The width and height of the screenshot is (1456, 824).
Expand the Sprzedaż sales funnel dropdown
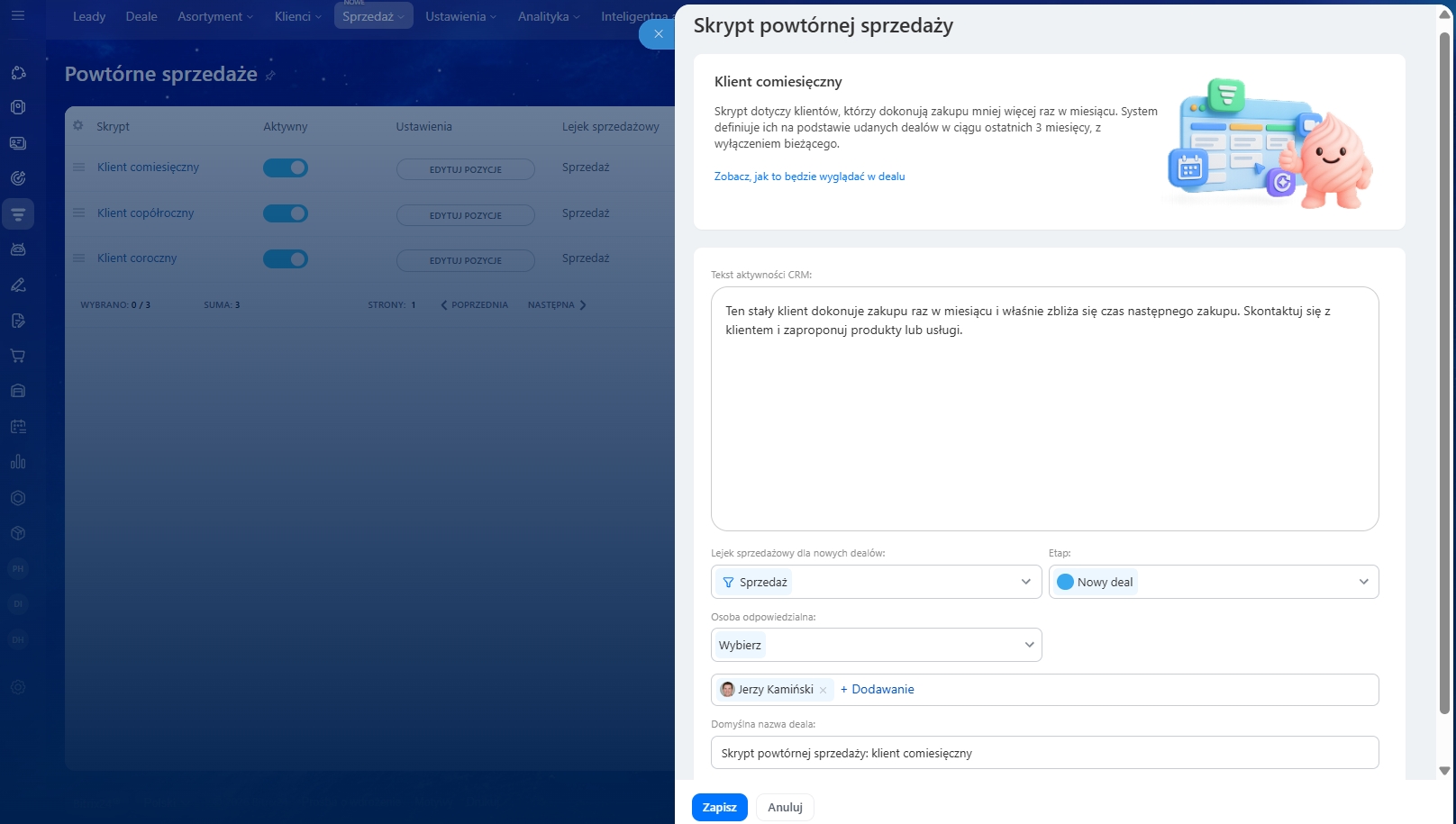tap(876, 582)
